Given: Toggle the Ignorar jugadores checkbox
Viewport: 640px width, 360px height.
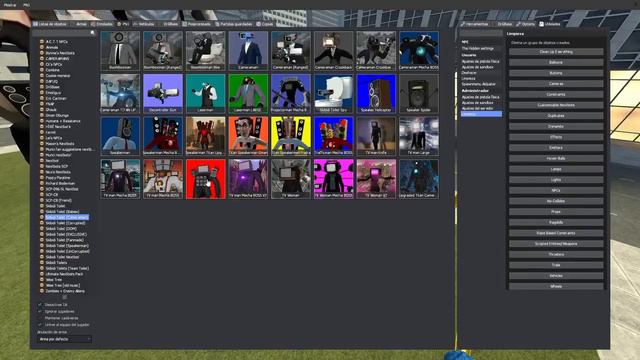Looking at the screenshot, I should (40, 311).
